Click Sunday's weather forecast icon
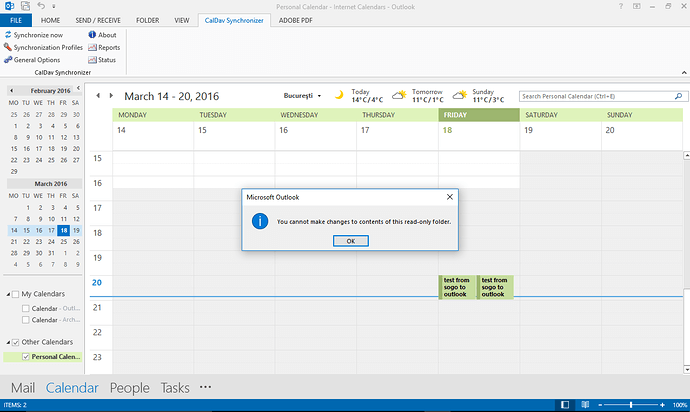This screenshot has width=690, height=412. pos(459,95)
